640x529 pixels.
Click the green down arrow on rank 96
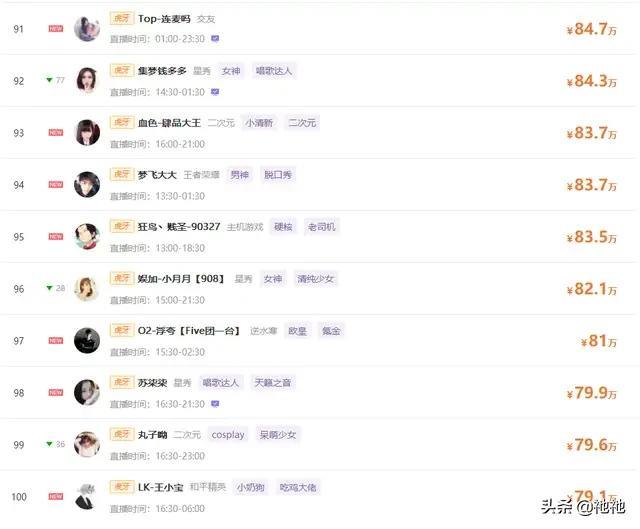point(49,288)
